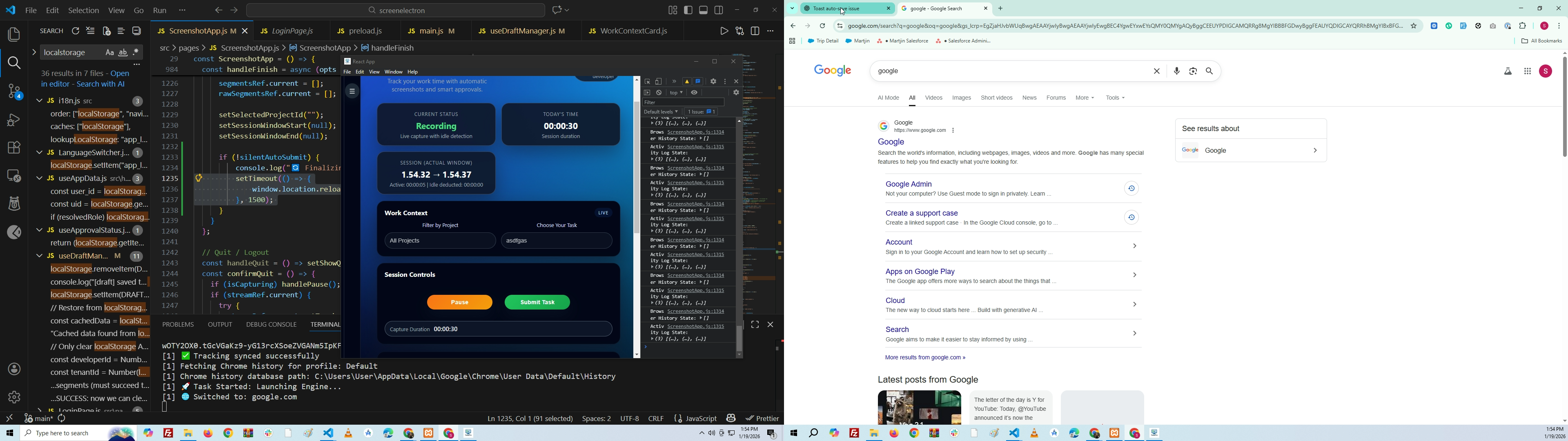The height and width of the screenshot is (441, 1568).
Task: Click the console Filter input field
Action: point(684,102)
